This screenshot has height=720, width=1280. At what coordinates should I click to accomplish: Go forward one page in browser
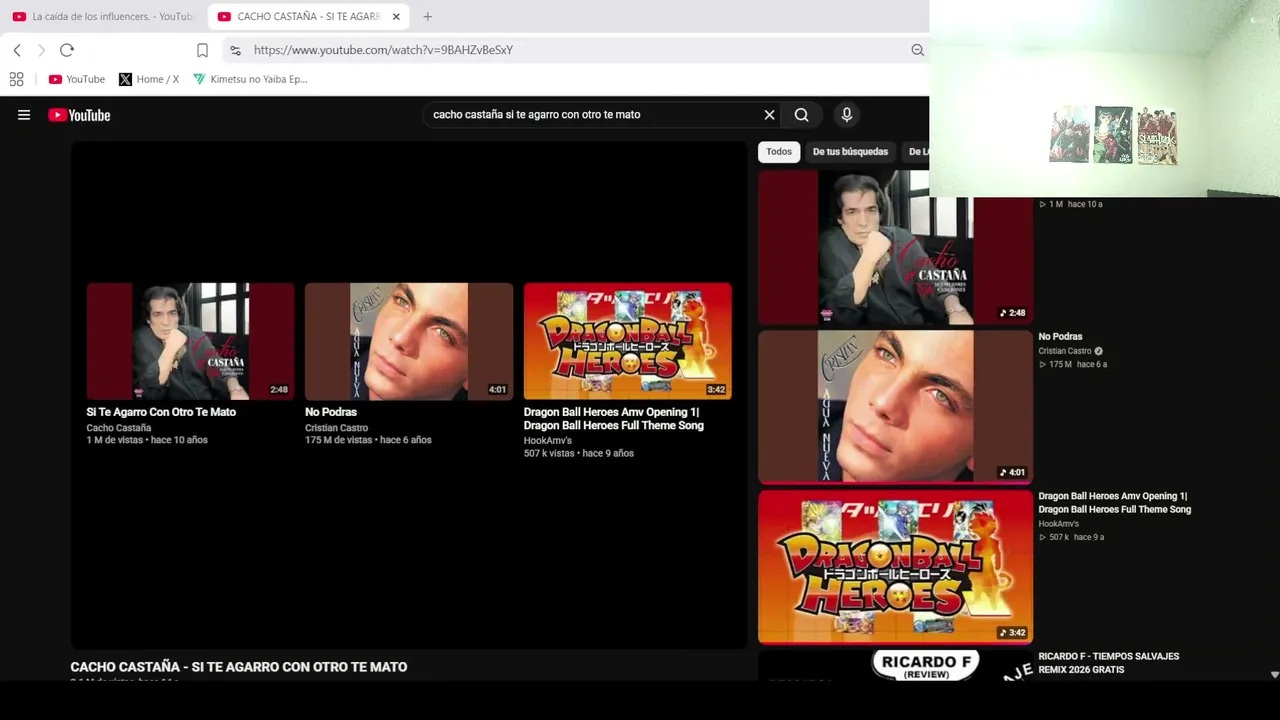pyautogui.click(x=41, y=50)
